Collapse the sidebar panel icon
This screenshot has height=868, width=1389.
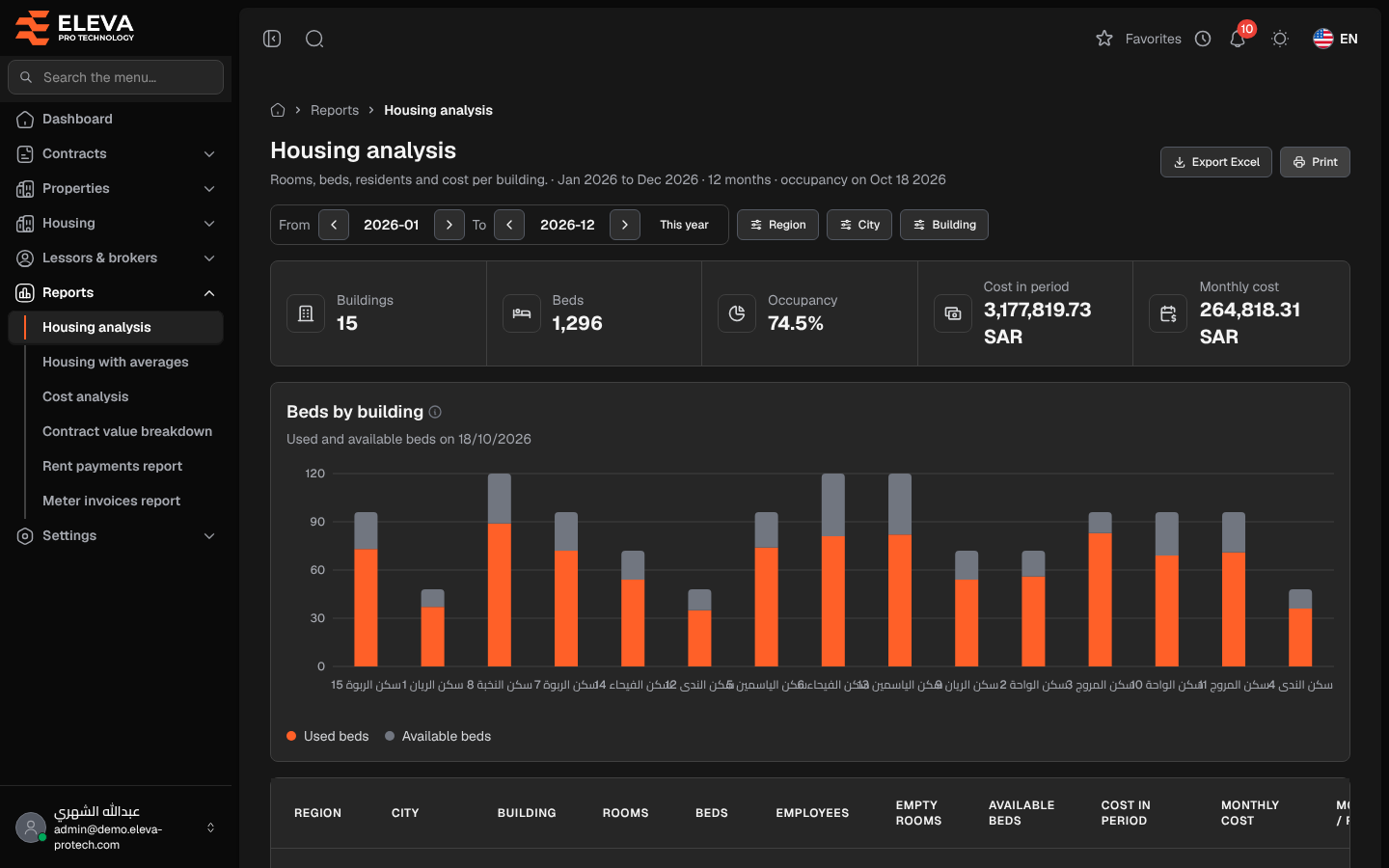pyautogui.click(x=272, y=39)
